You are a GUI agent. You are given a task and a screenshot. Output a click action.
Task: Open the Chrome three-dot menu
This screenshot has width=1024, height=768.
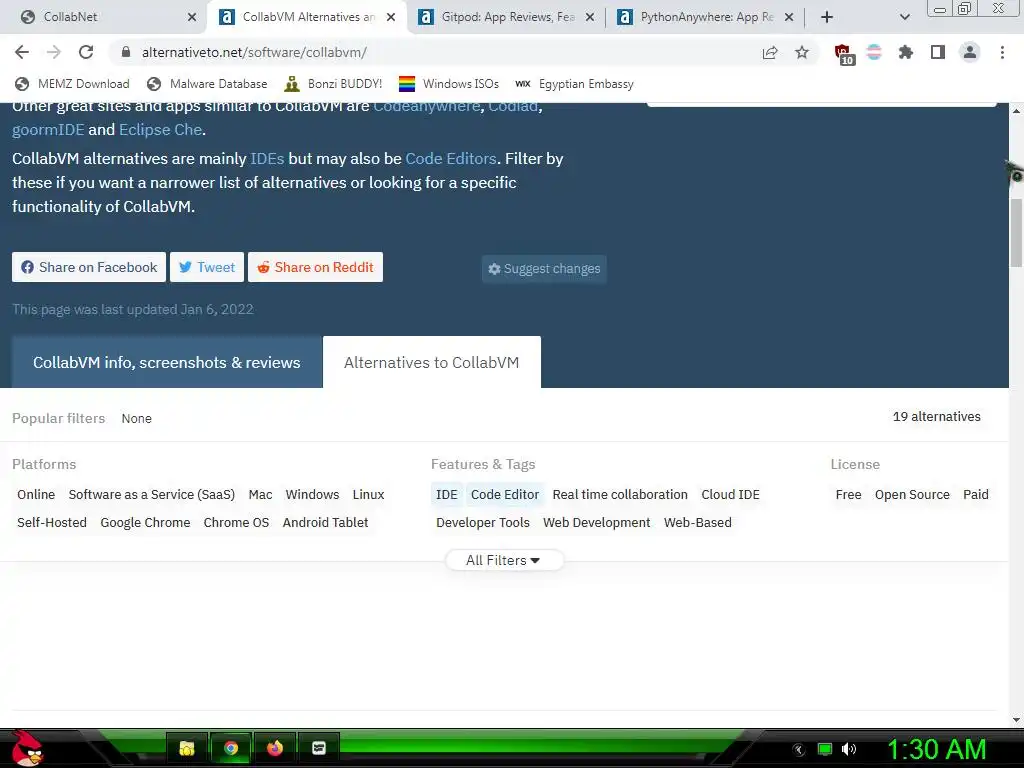coord(1002,52)
